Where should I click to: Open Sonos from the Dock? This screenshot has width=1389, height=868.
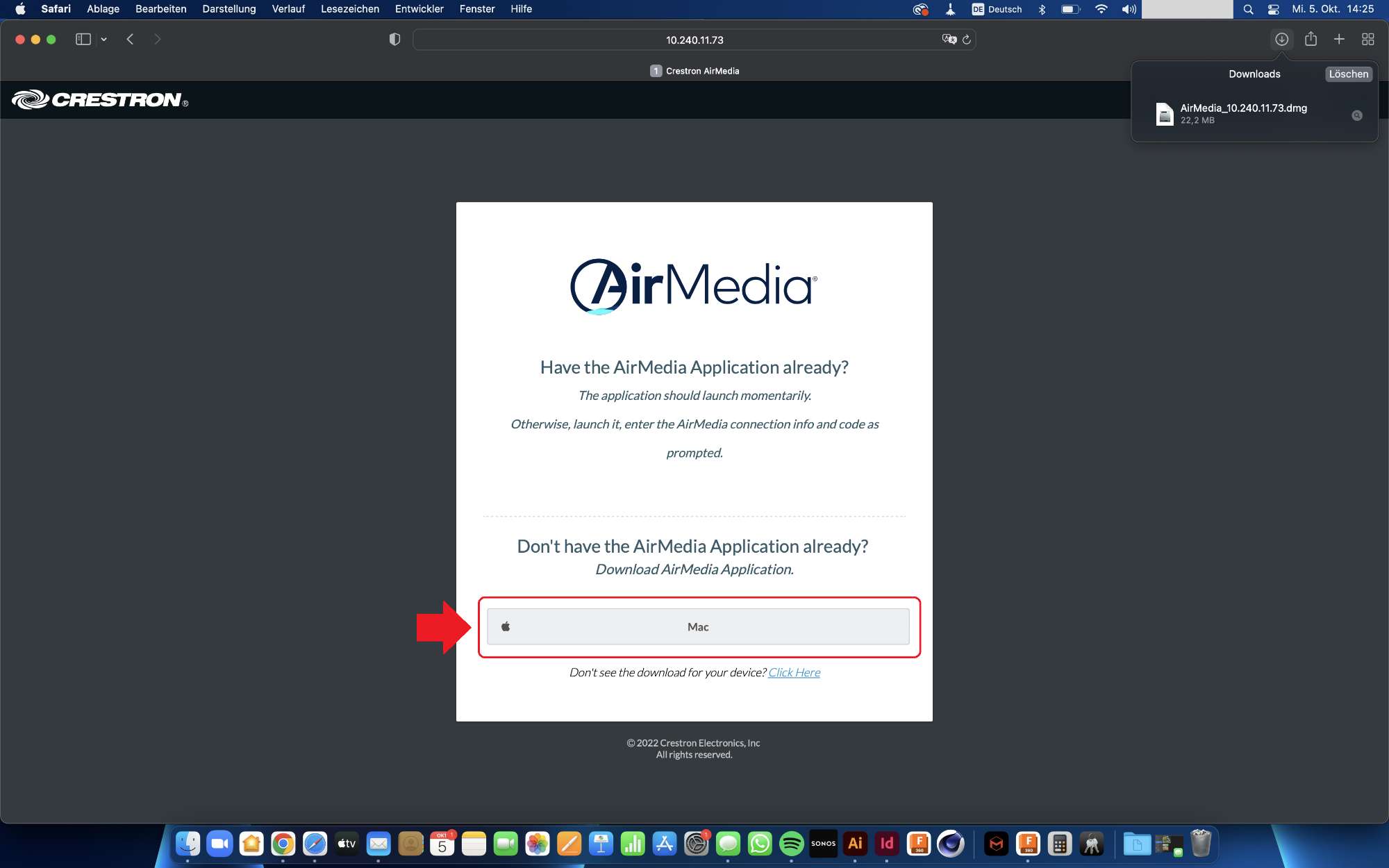(x=824, y=844)
